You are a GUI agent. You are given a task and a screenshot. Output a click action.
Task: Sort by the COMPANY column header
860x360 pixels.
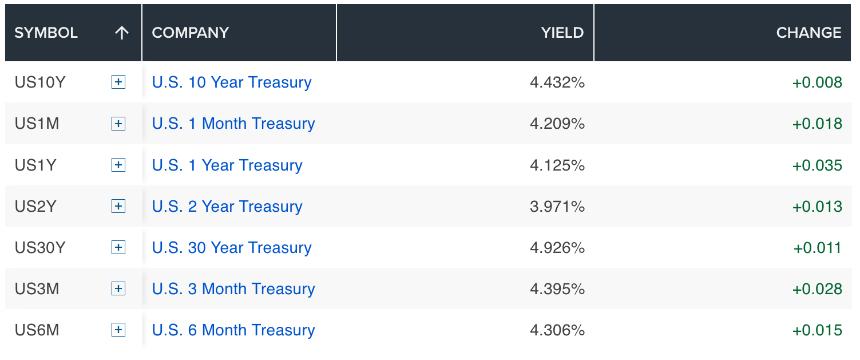(190, 33)
